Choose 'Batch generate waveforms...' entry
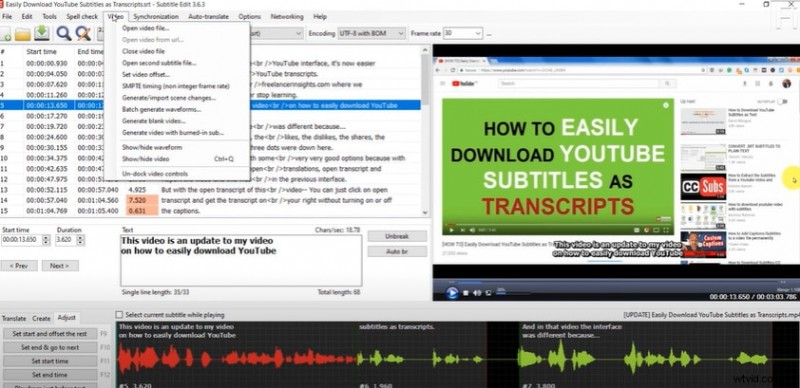 point(177,109)
